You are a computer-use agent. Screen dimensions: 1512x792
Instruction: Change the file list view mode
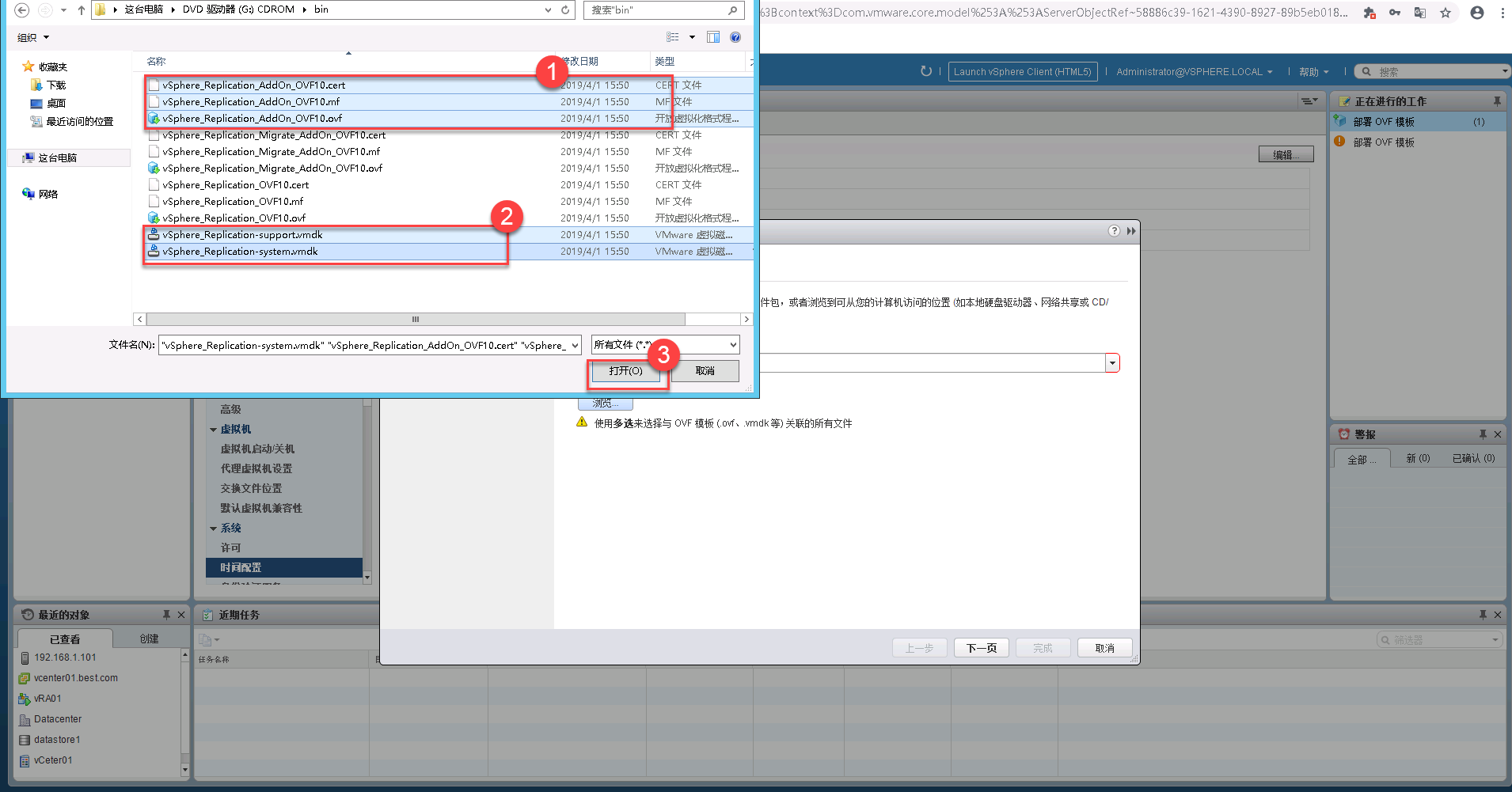pos(673,37)
